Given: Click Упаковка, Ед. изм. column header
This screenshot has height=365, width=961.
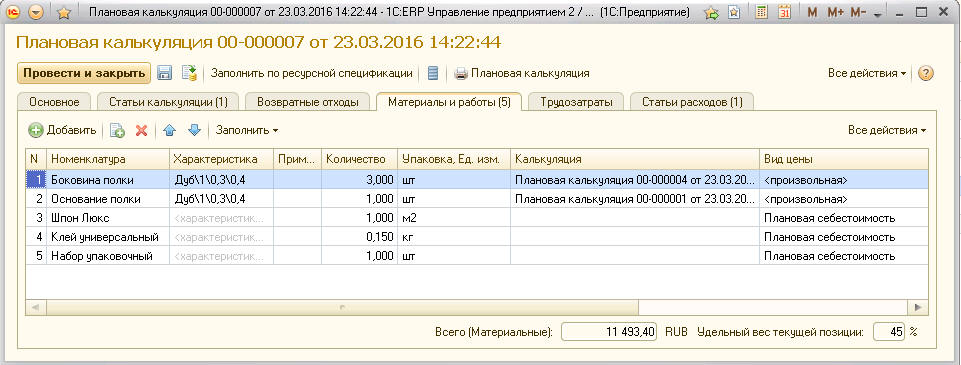Looking at the screenshot, I should (454, 159).
